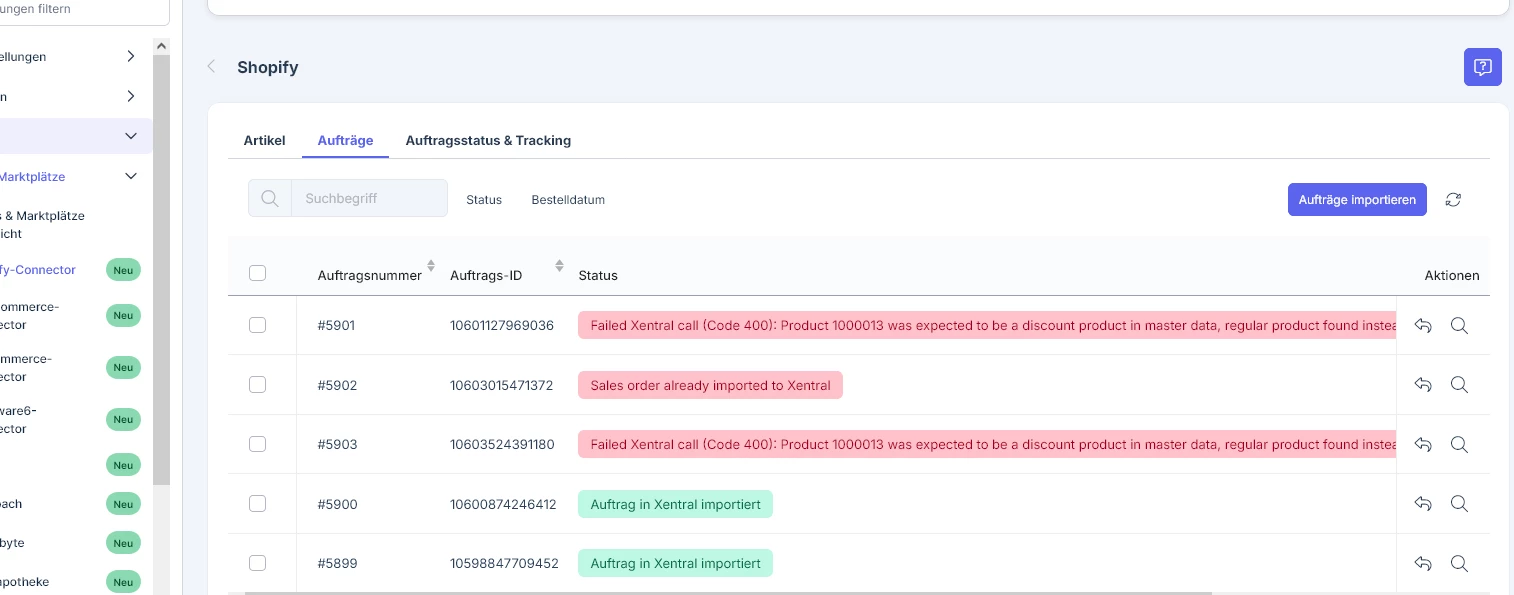Click the imported status badge for #5900
The height and width of the screenshot is (595, 1514).
tap(675, 504)
